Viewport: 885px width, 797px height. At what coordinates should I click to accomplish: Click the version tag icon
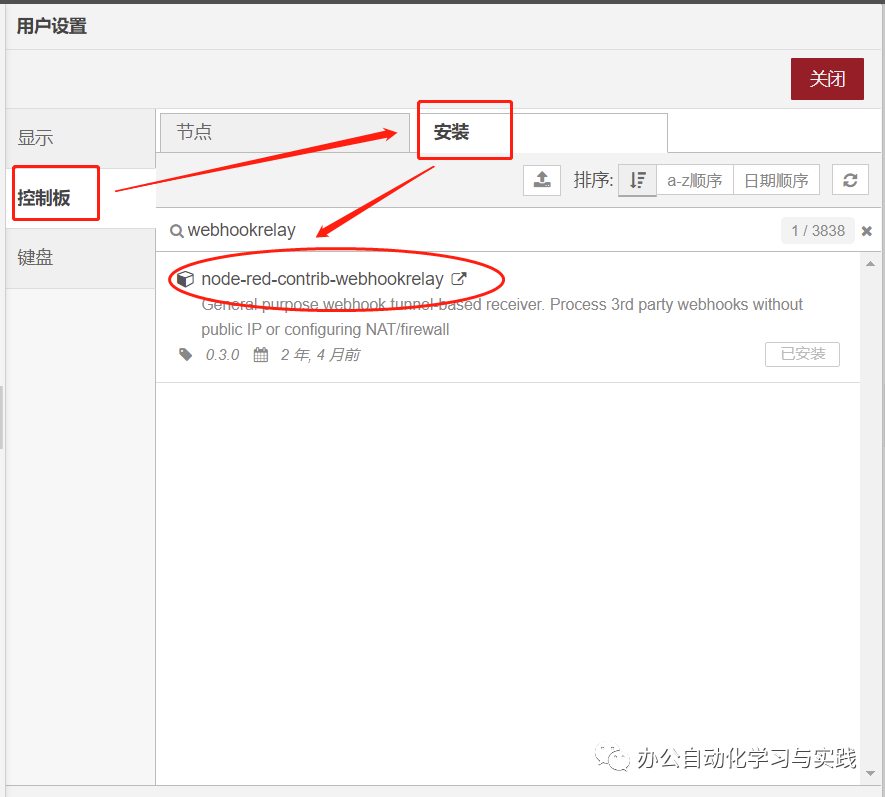186,354
